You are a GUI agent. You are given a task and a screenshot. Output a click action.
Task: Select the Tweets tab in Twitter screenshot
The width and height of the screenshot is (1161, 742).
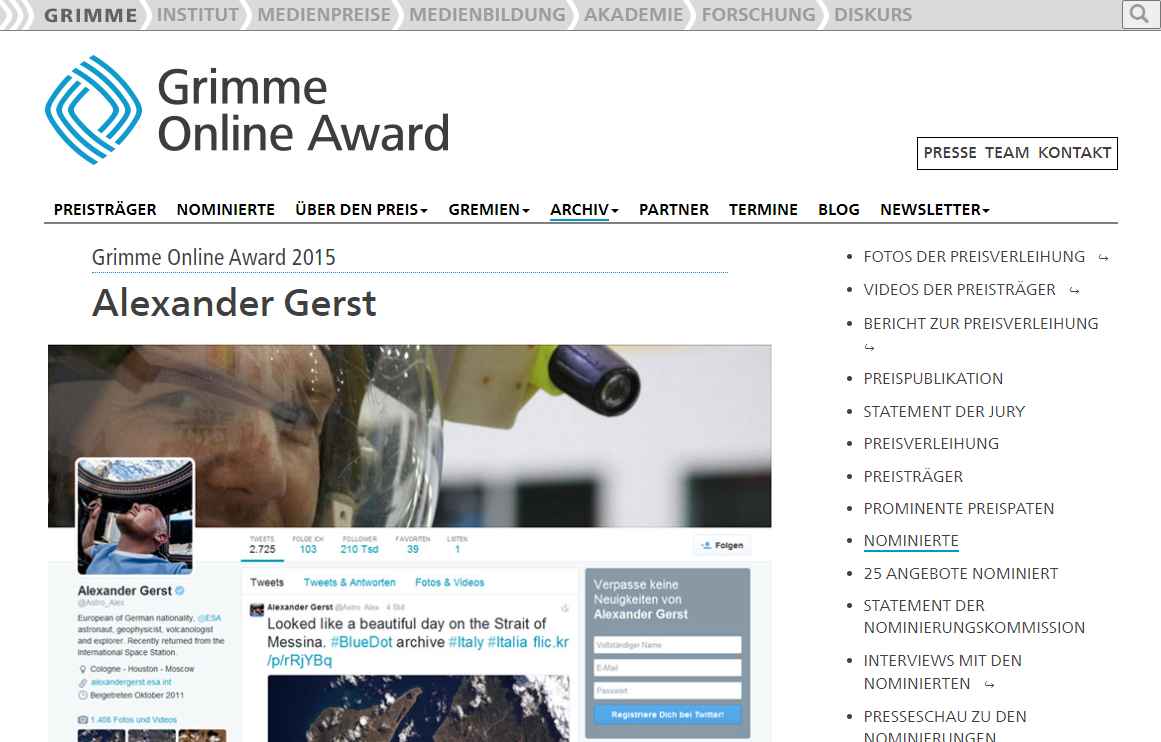point(267,583)
